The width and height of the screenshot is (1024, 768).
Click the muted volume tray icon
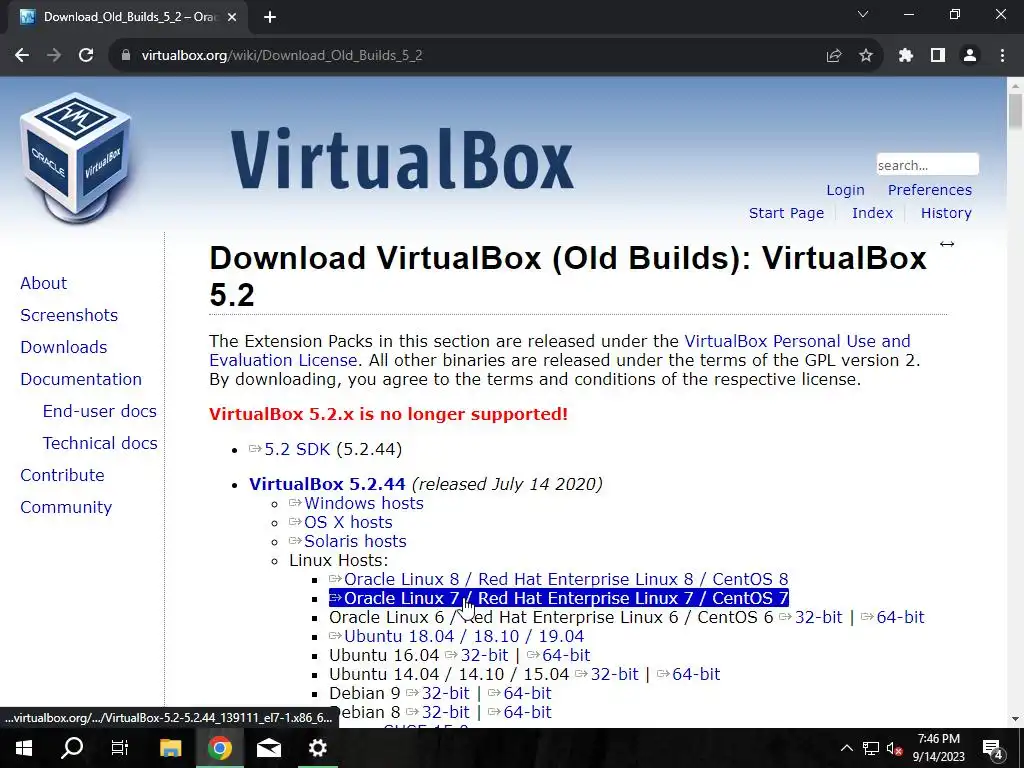894,748
